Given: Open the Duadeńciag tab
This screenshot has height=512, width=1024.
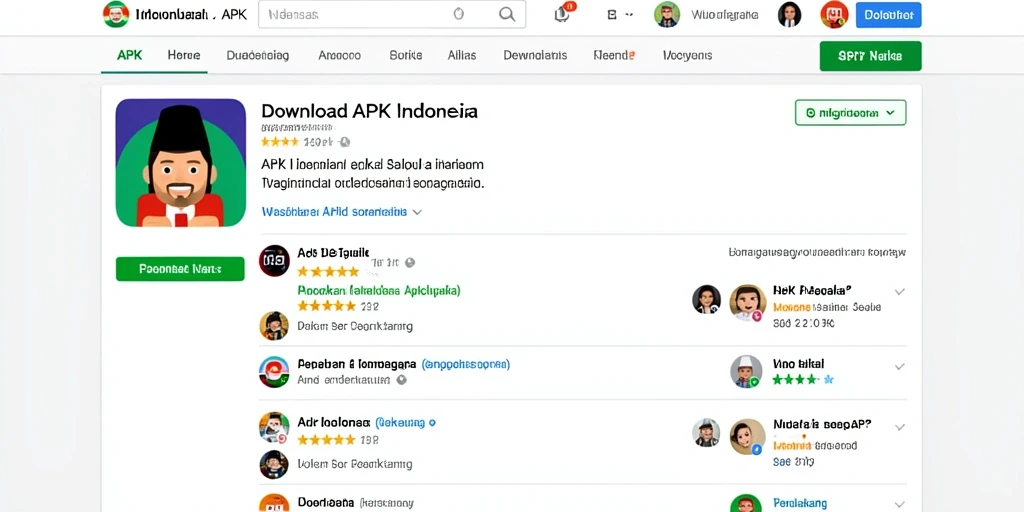Looking at the screenshot, I should tap(257, 56).
